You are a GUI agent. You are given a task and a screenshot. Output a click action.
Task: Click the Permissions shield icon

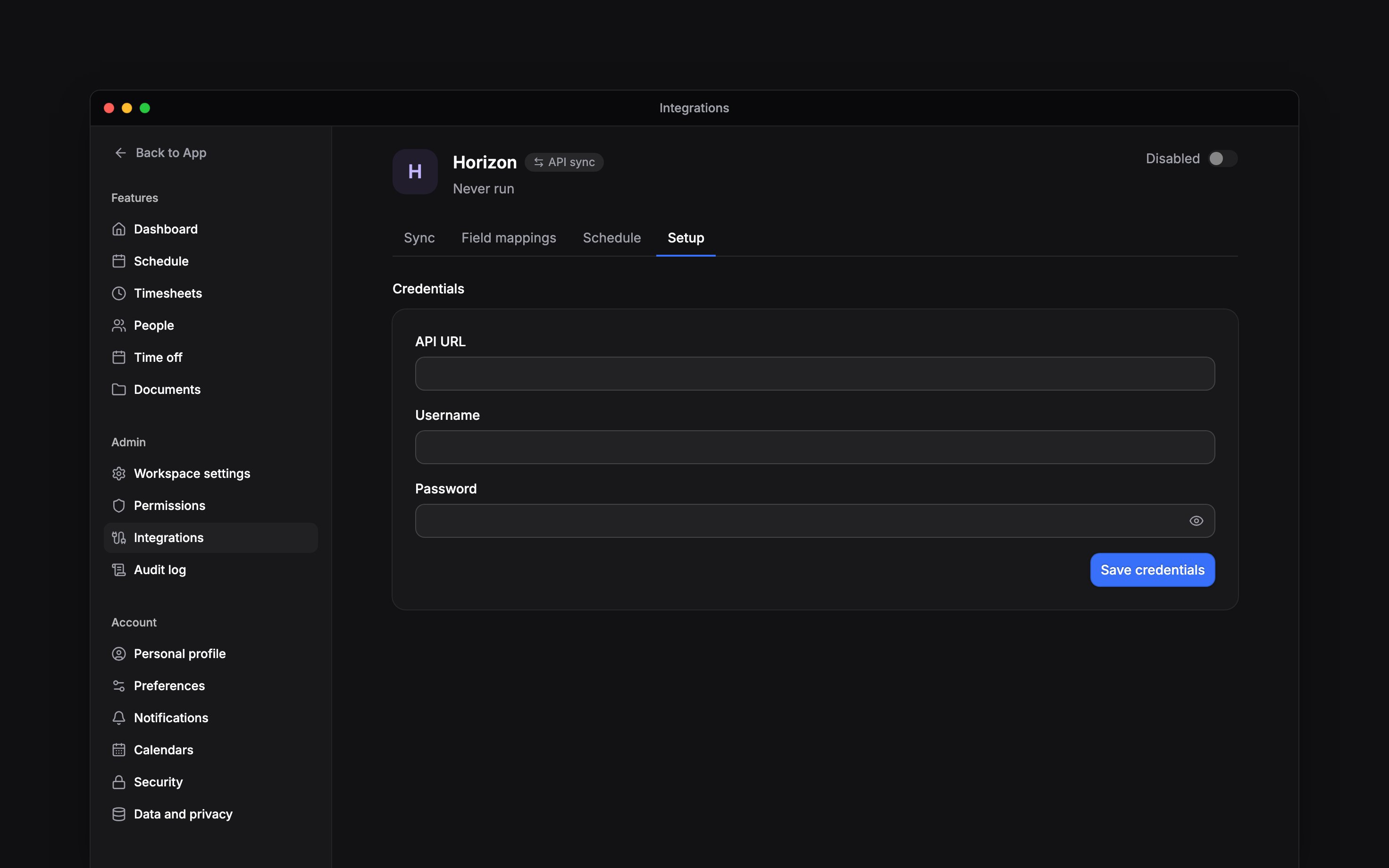click(x=119, y=506)
